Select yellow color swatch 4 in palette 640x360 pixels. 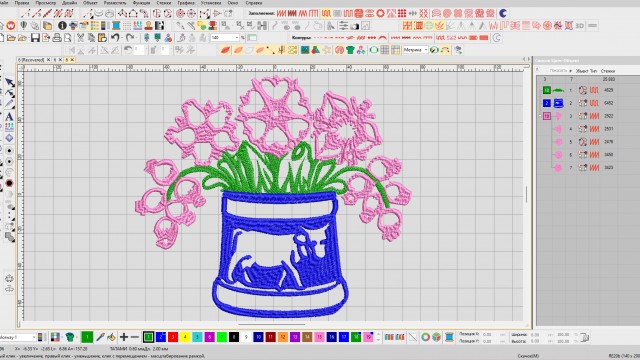coord(185,337)
